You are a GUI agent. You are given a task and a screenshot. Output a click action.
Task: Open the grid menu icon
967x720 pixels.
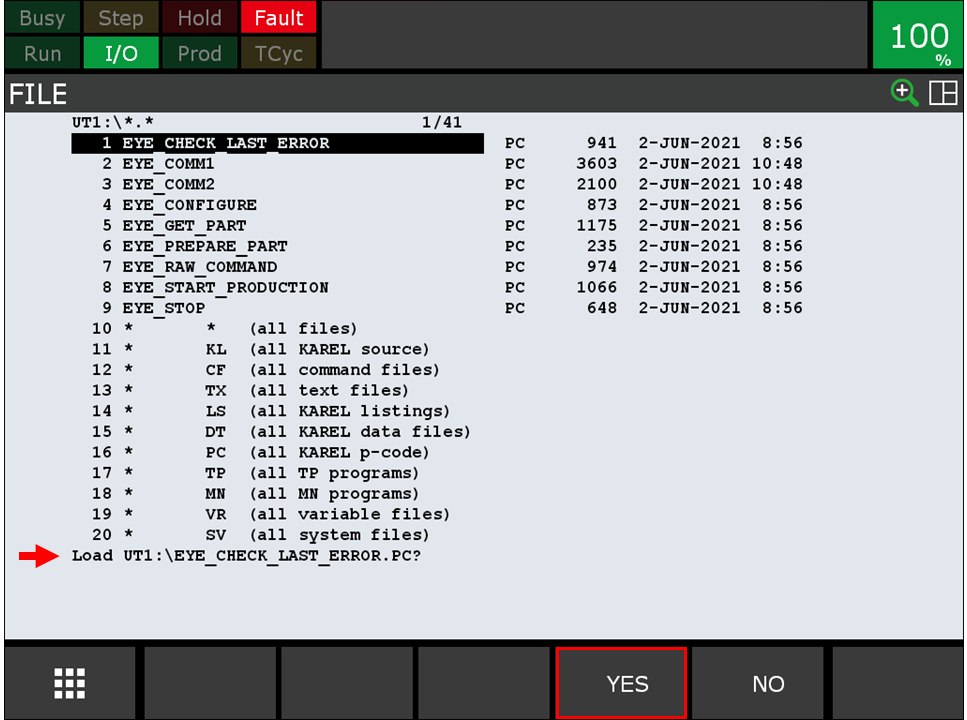(69, 683)
